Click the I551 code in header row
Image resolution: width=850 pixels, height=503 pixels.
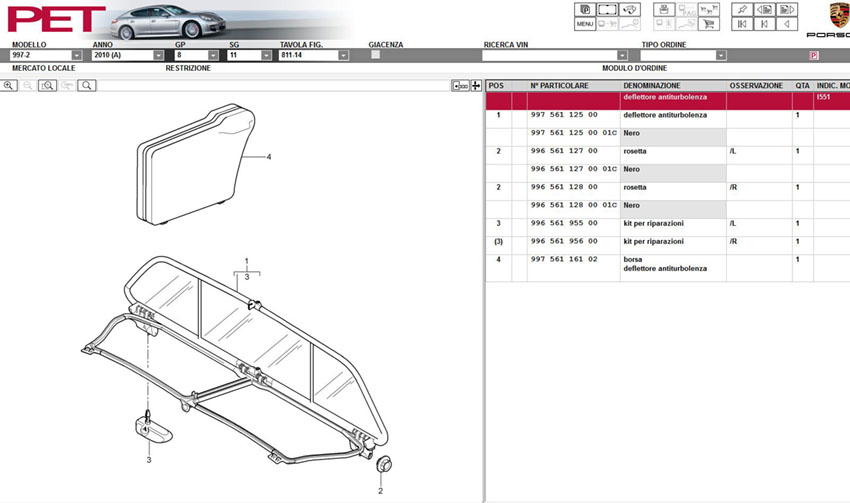(x=823, y=97)
